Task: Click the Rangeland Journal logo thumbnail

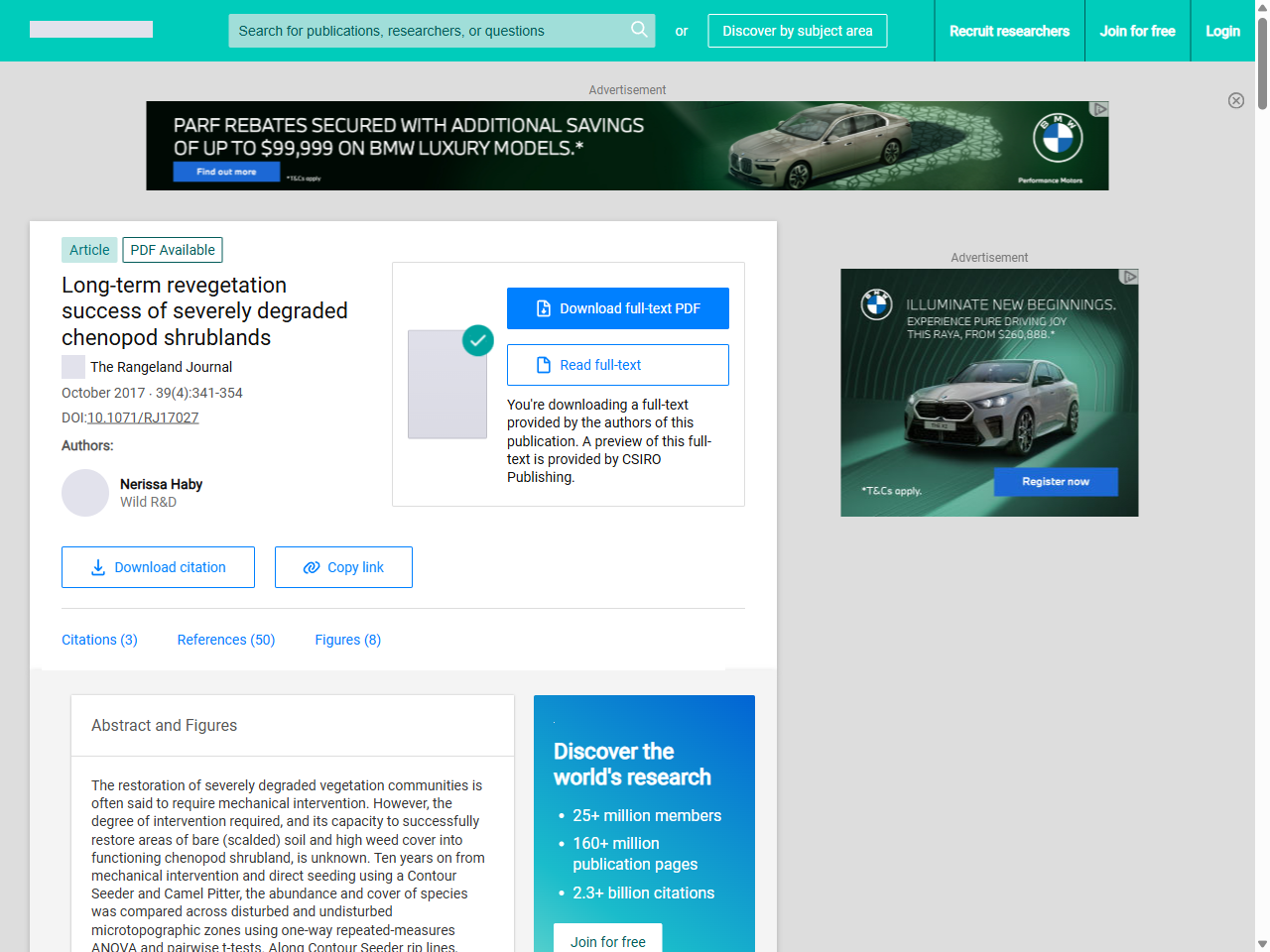Action: (73, 367)
